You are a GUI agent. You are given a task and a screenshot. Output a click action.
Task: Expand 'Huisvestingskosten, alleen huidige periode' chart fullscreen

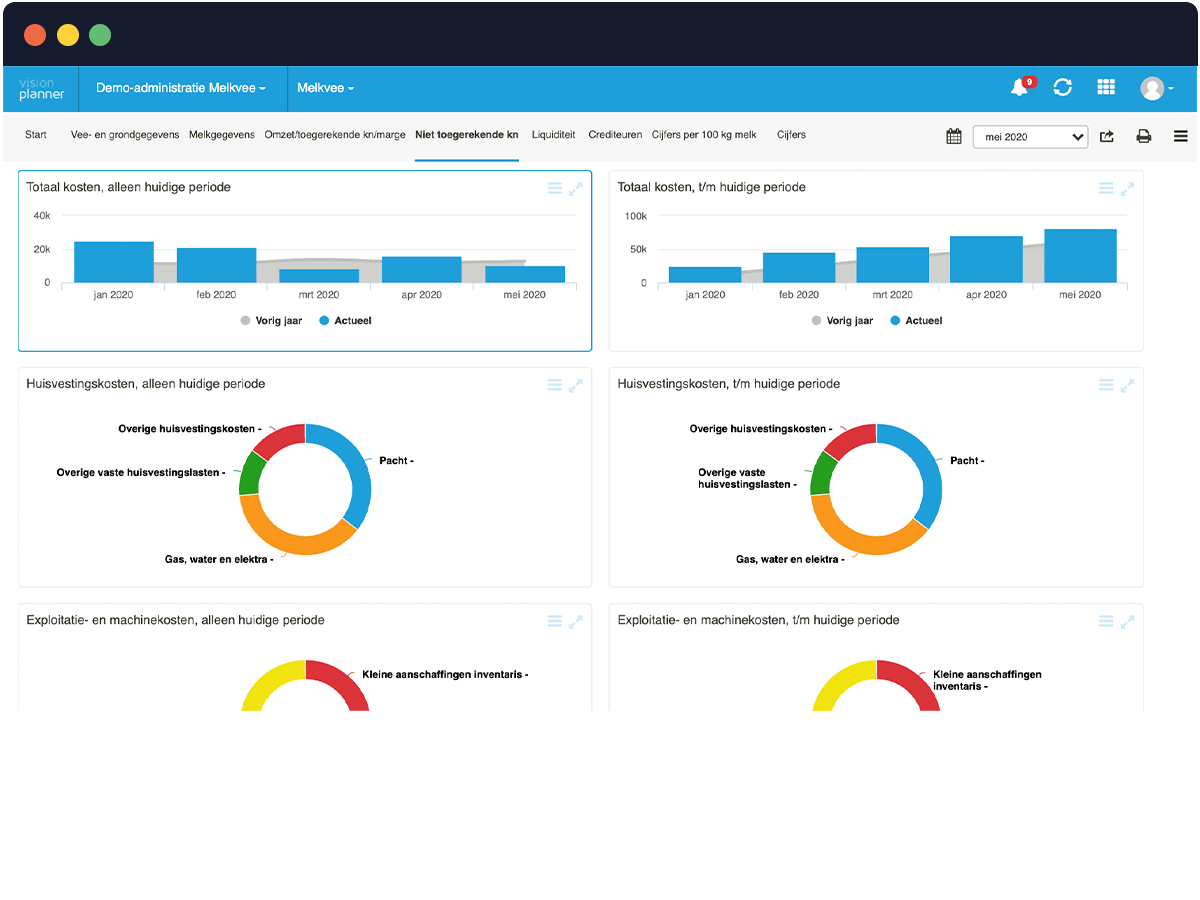(x=576, y=385)
